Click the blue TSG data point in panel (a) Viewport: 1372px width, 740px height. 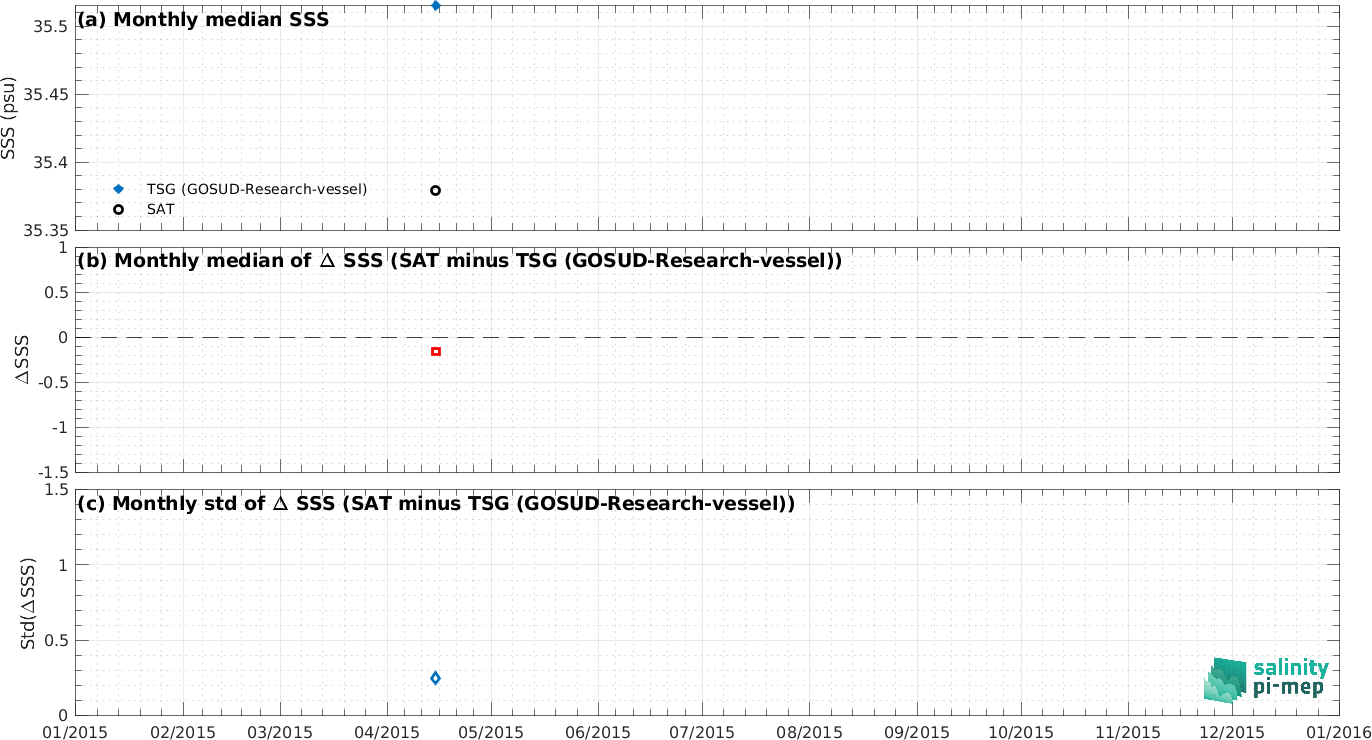pyautogui.click(x=435, y=6)
